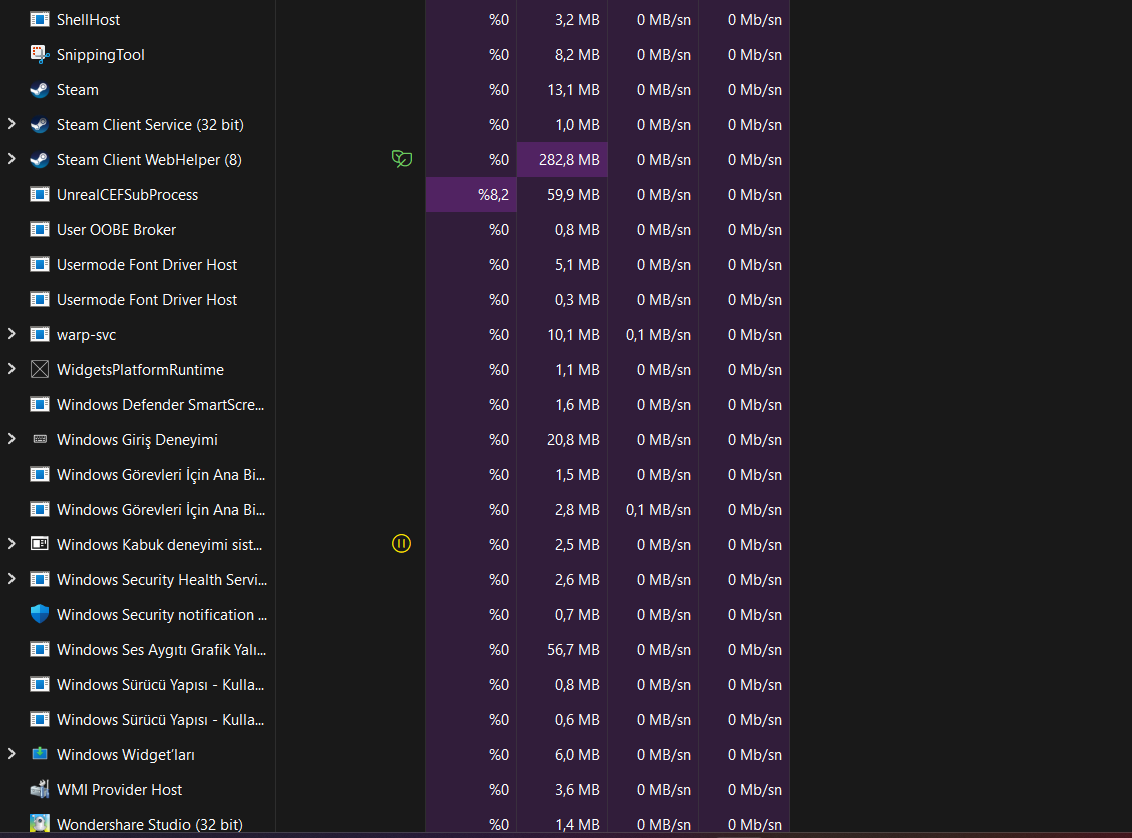Select the Windows Security notification name
The width and height of the screenshot is (1132, 838).
[x=162, y=615]
